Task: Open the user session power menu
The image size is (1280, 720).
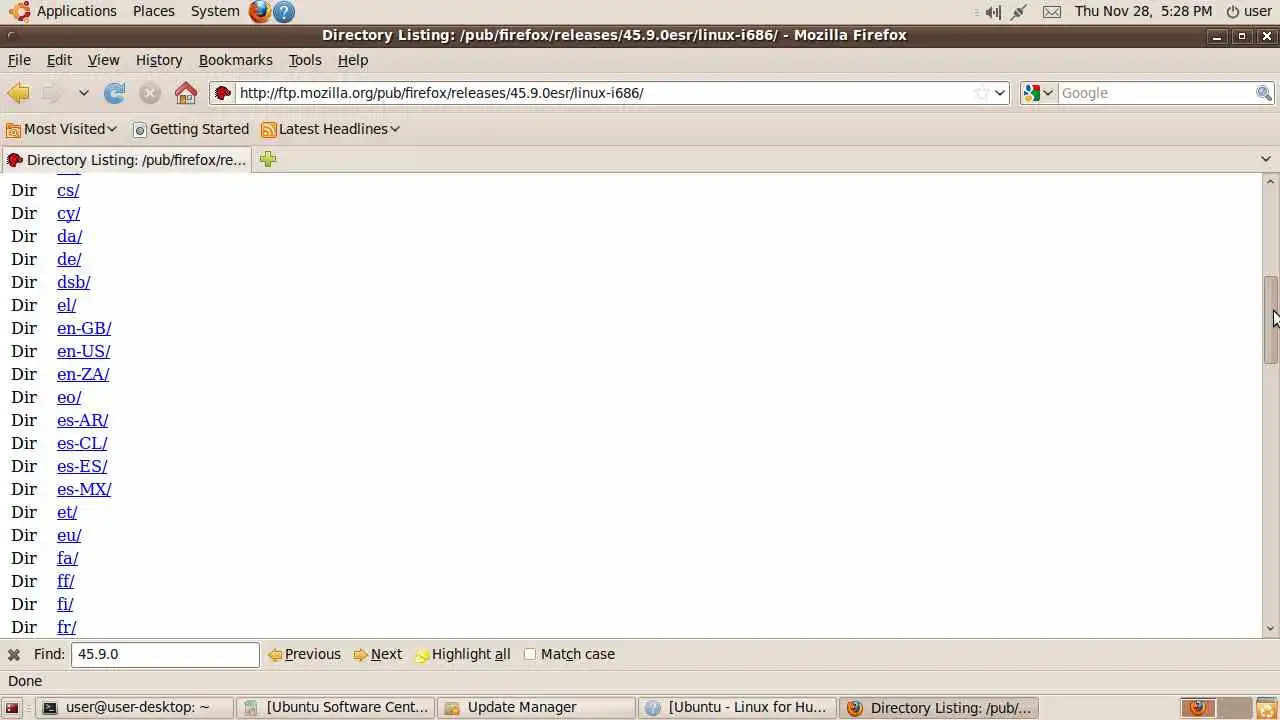Action: [x=1249, y=11]
